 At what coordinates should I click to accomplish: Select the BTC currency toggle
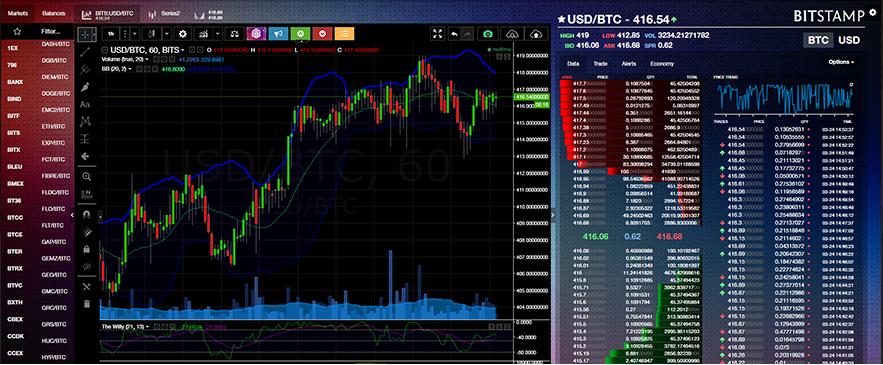click(x=818, y=41)
